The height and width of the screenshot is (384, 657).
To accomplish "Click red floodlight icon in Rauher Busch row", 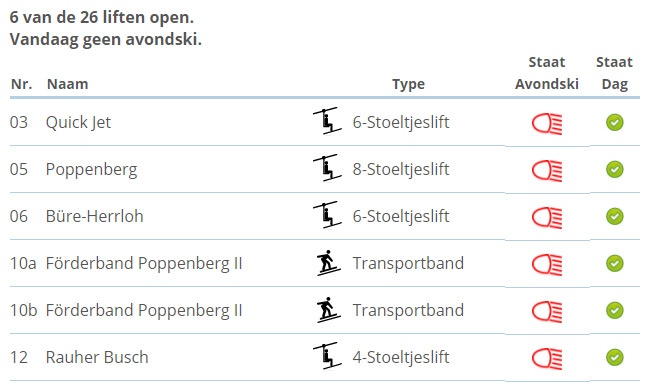I will click(x=547, y=358).
